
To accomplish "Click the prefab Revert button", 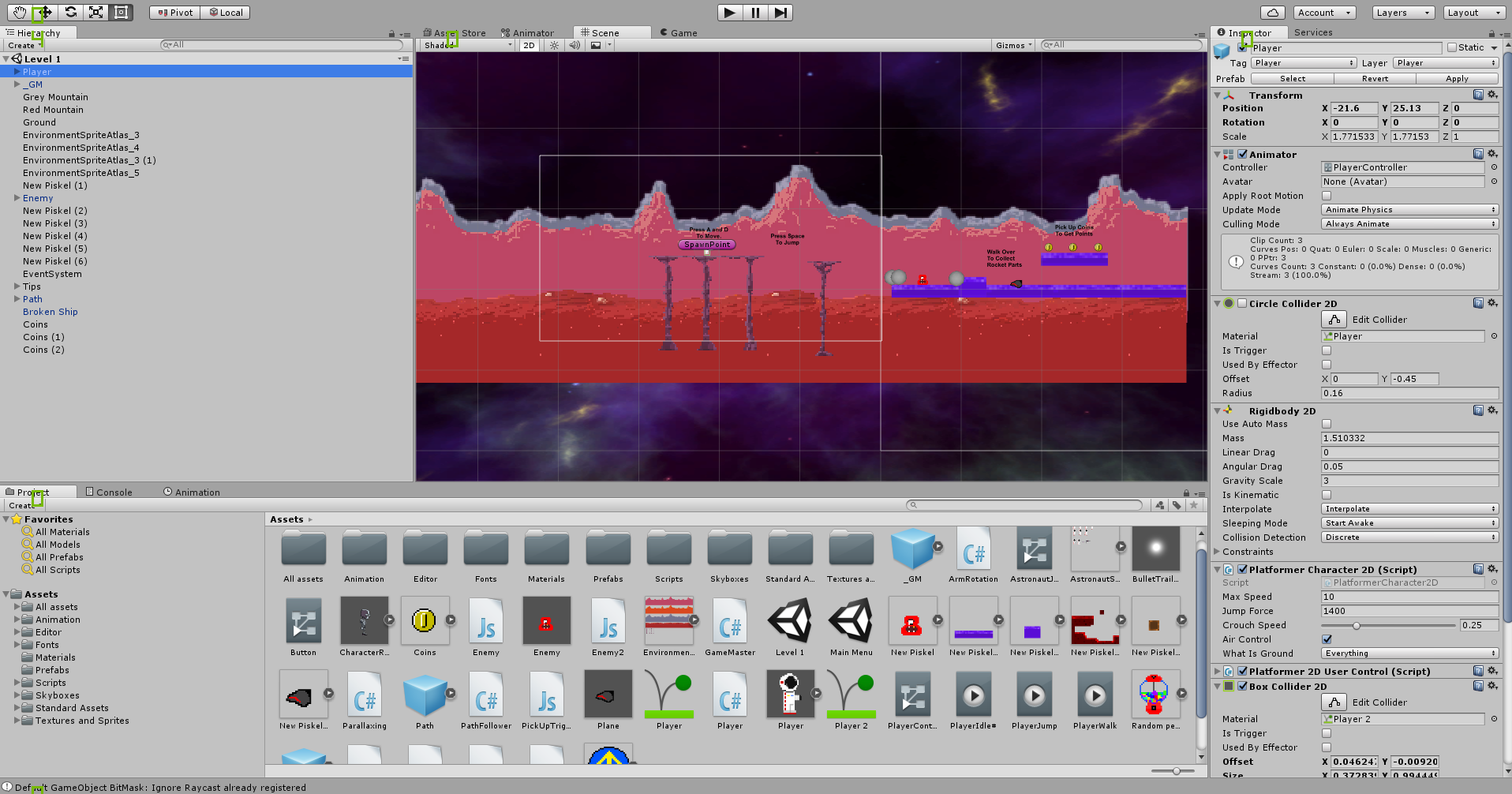I will click(1375, 79).
